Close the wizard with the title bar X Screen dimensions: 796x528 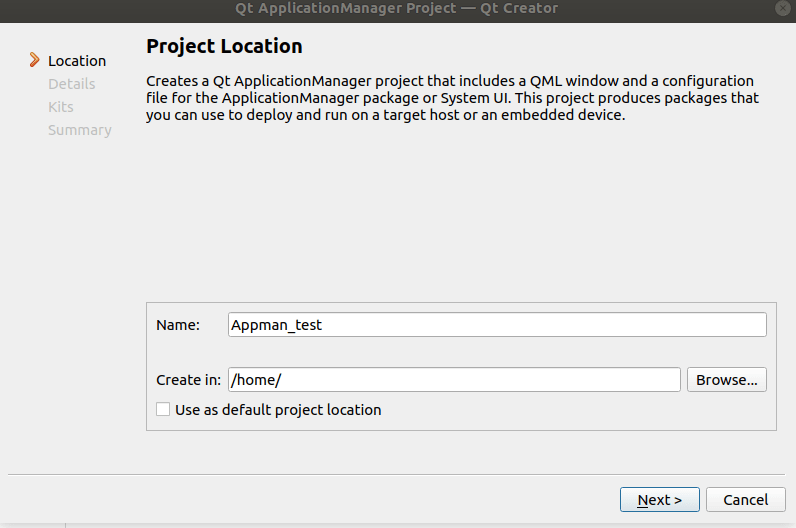pos(780,7)
